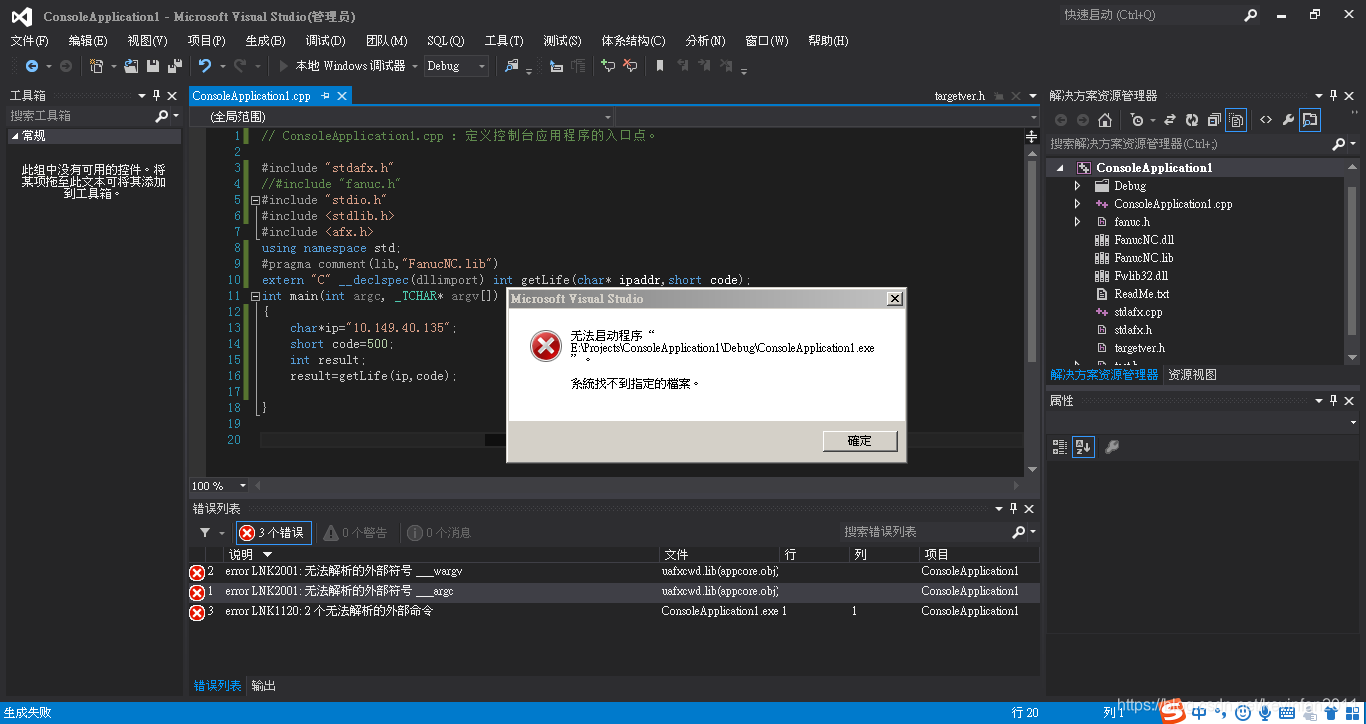Click the Save All toolbar icon
The width and height of the screenshot is (1366, 724).
pos(175,66)
